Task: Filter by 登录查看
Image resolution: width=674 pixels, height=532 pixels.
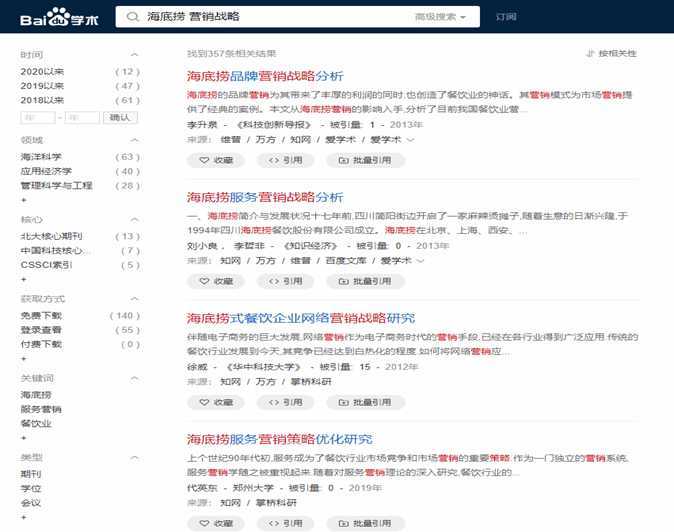Action: [41, 330]
